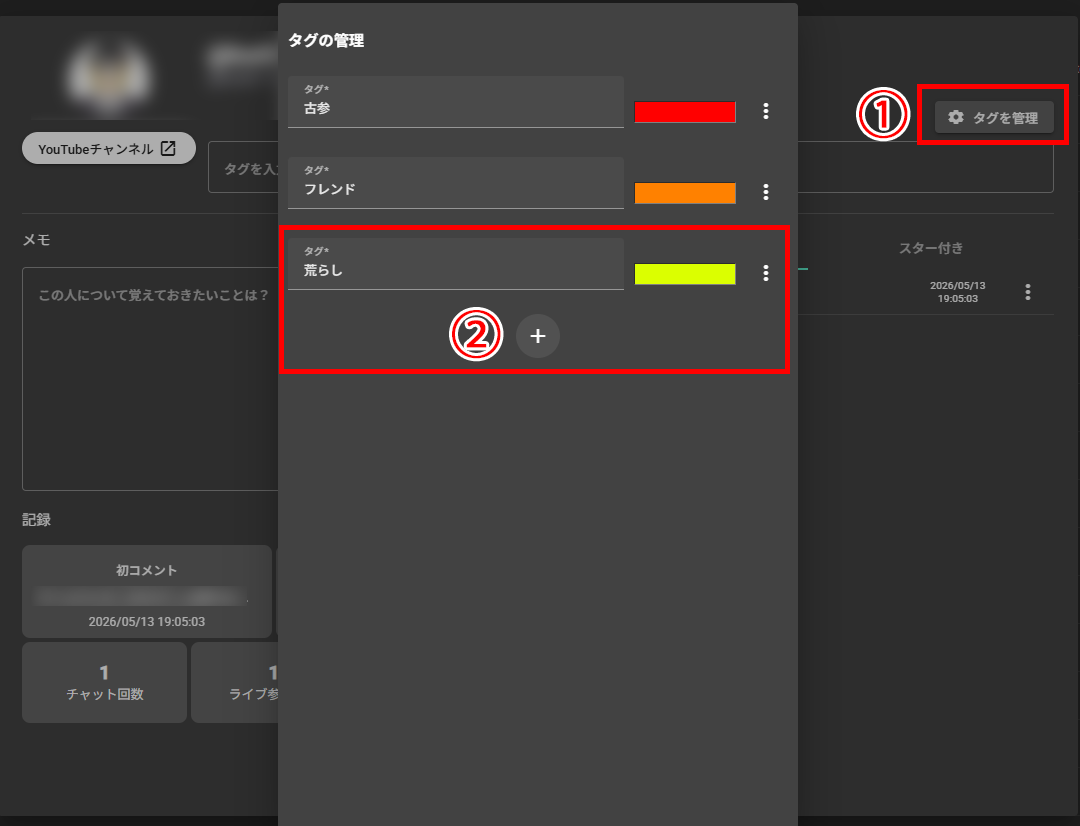
Task: Click the yellow-green swatch for 荒らし
Action: tap(685, 273)
